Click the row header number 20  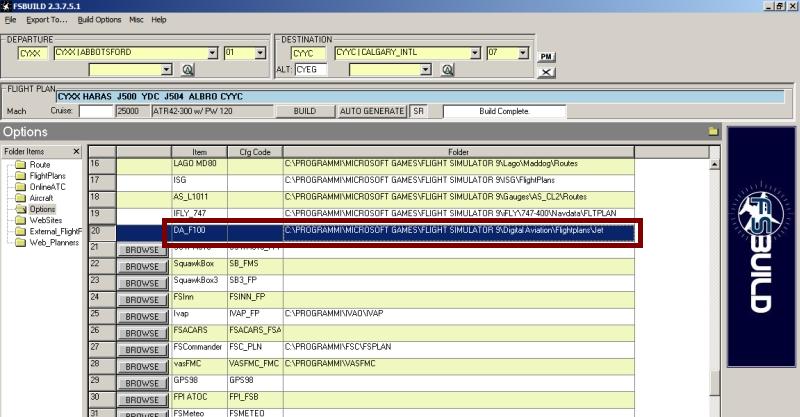[102, 233]
